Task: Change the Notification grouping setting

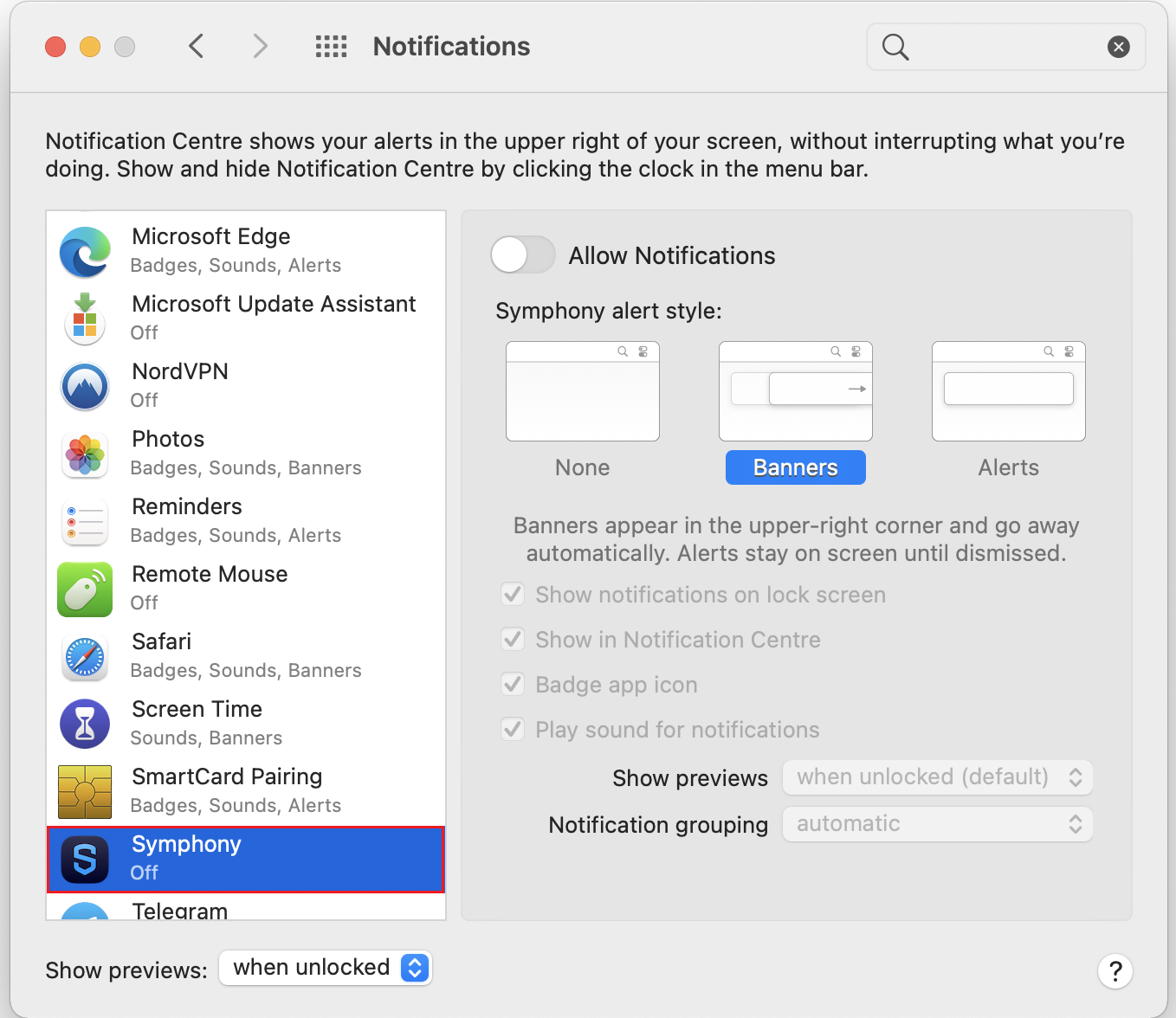Action: [937, 824]
